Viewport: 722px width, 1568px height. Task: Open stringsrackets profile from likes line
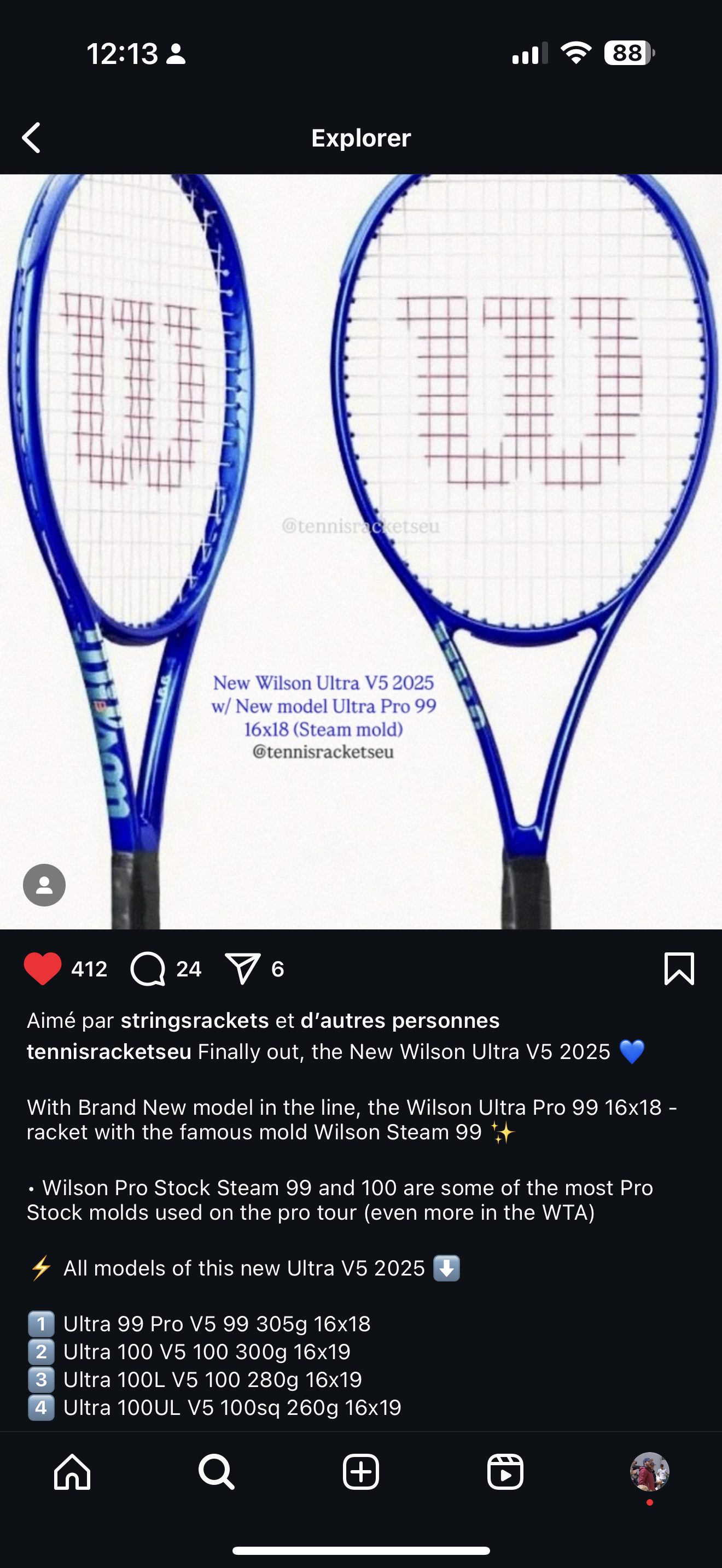[x=195, y=1021]
